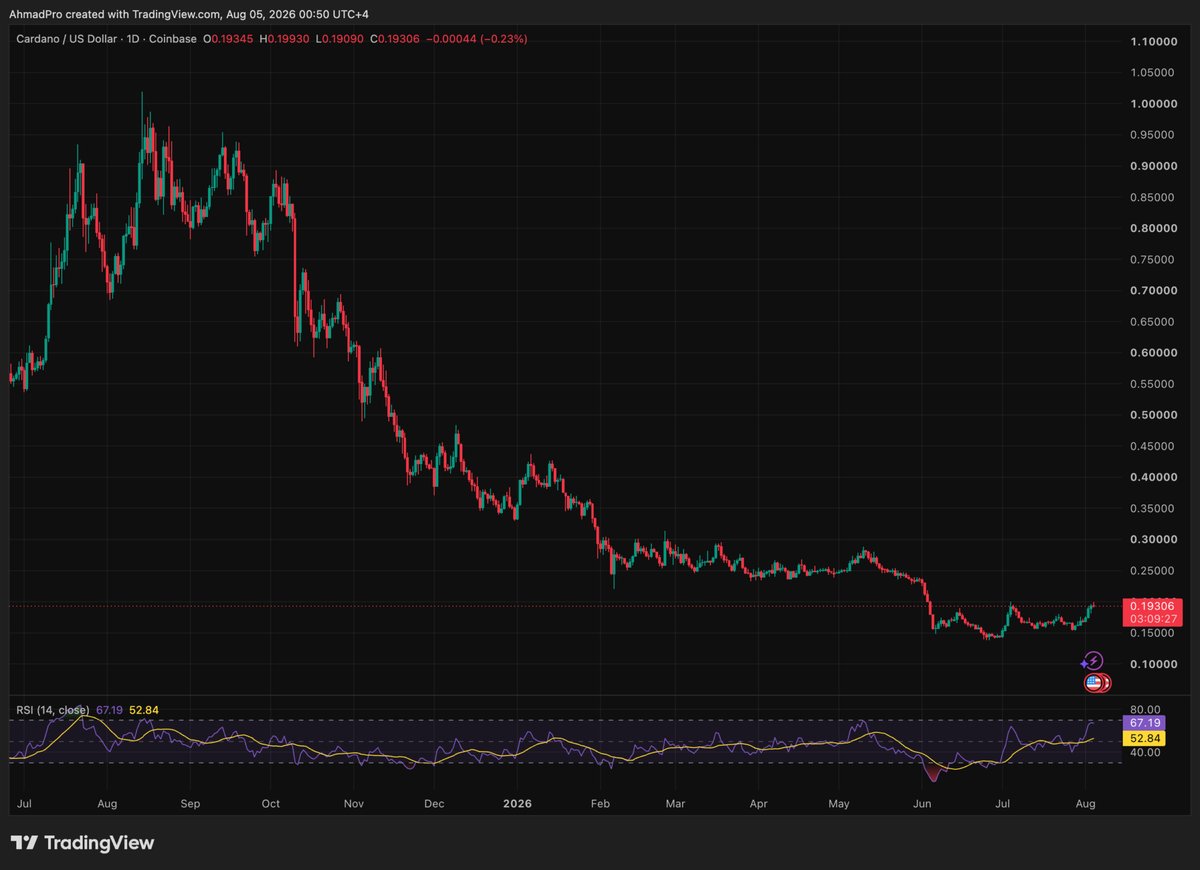Click the Oct label on time axis

point(269,803)
